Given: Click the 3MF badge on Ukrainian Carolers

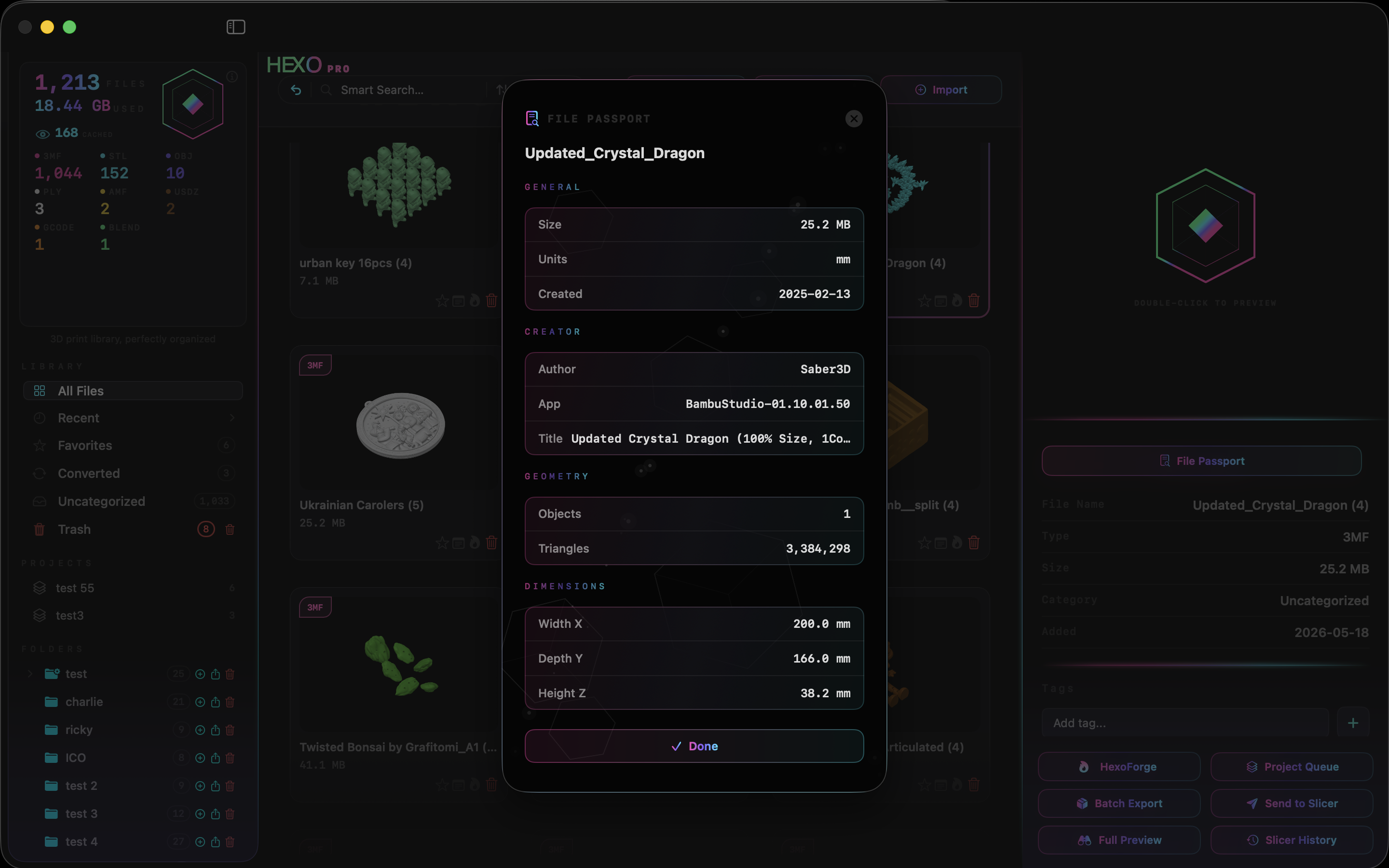Looking at the screenshot, I should [315, 365].
